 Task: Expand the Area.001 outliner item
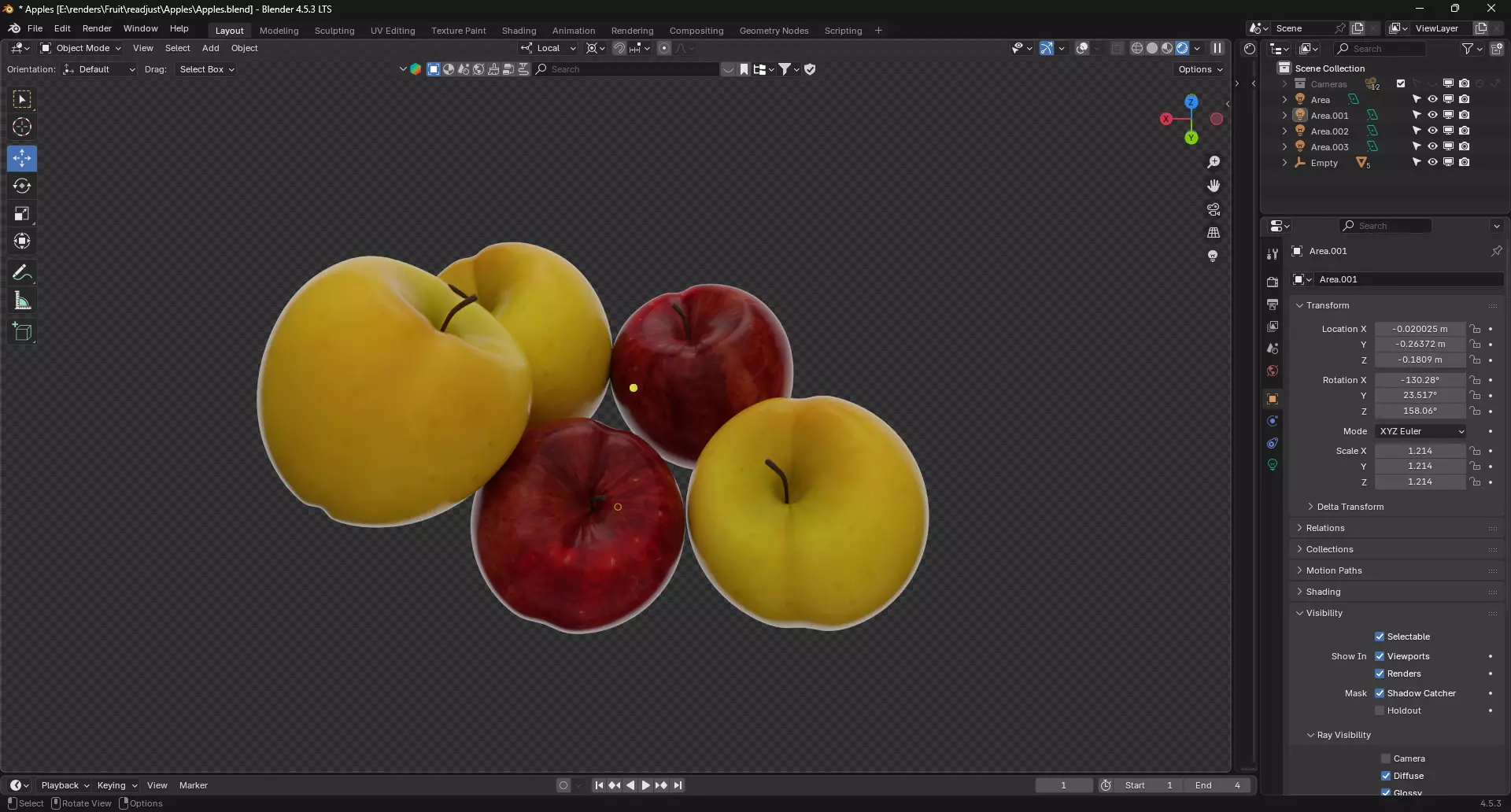pos(1284,115)
